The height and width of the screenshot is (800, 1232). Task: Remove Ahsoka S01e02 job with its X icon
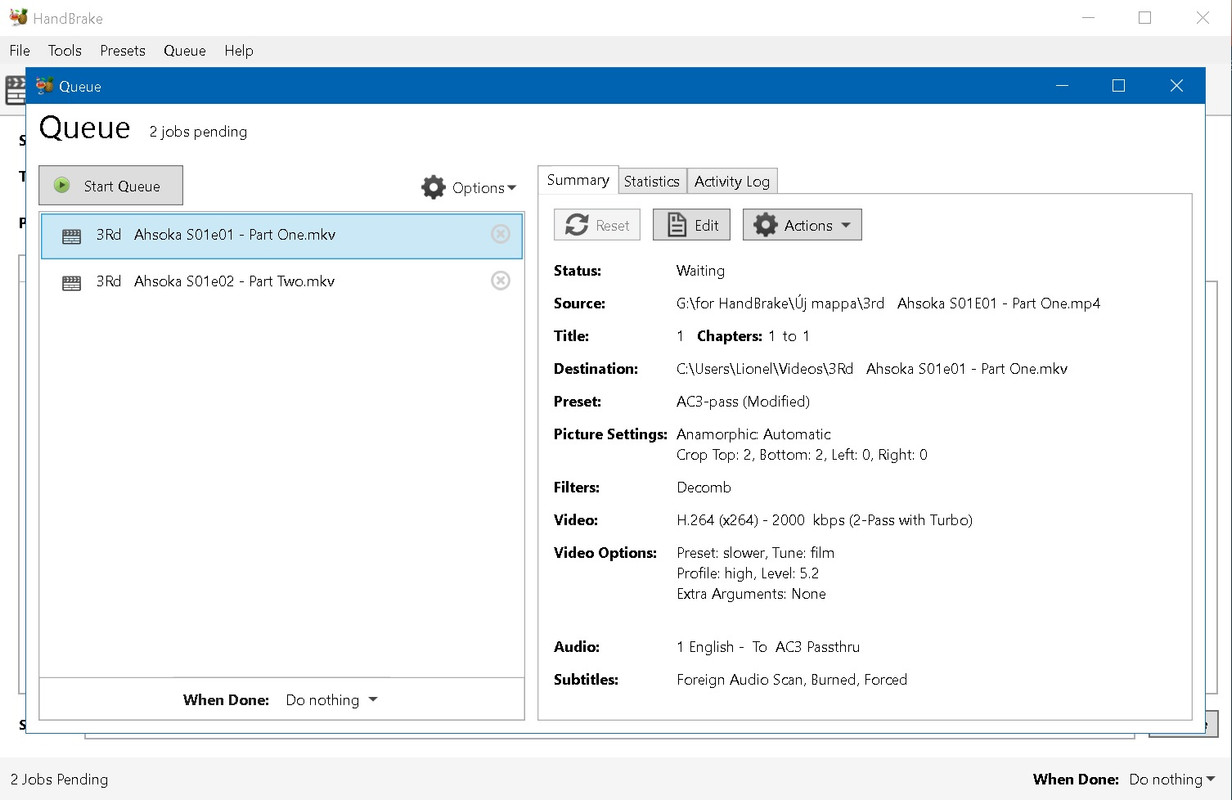[501, 281]
